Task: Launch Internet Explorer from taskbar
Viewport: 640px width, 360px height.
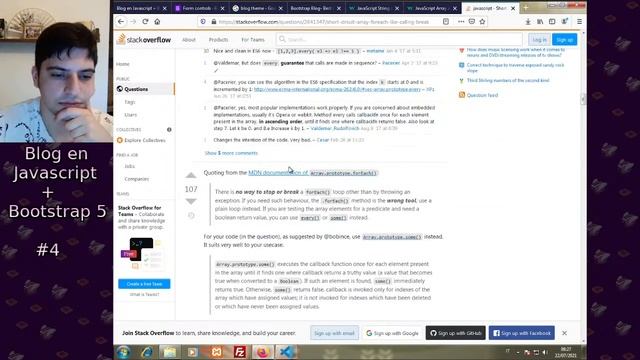Action: tap(147, 352)
